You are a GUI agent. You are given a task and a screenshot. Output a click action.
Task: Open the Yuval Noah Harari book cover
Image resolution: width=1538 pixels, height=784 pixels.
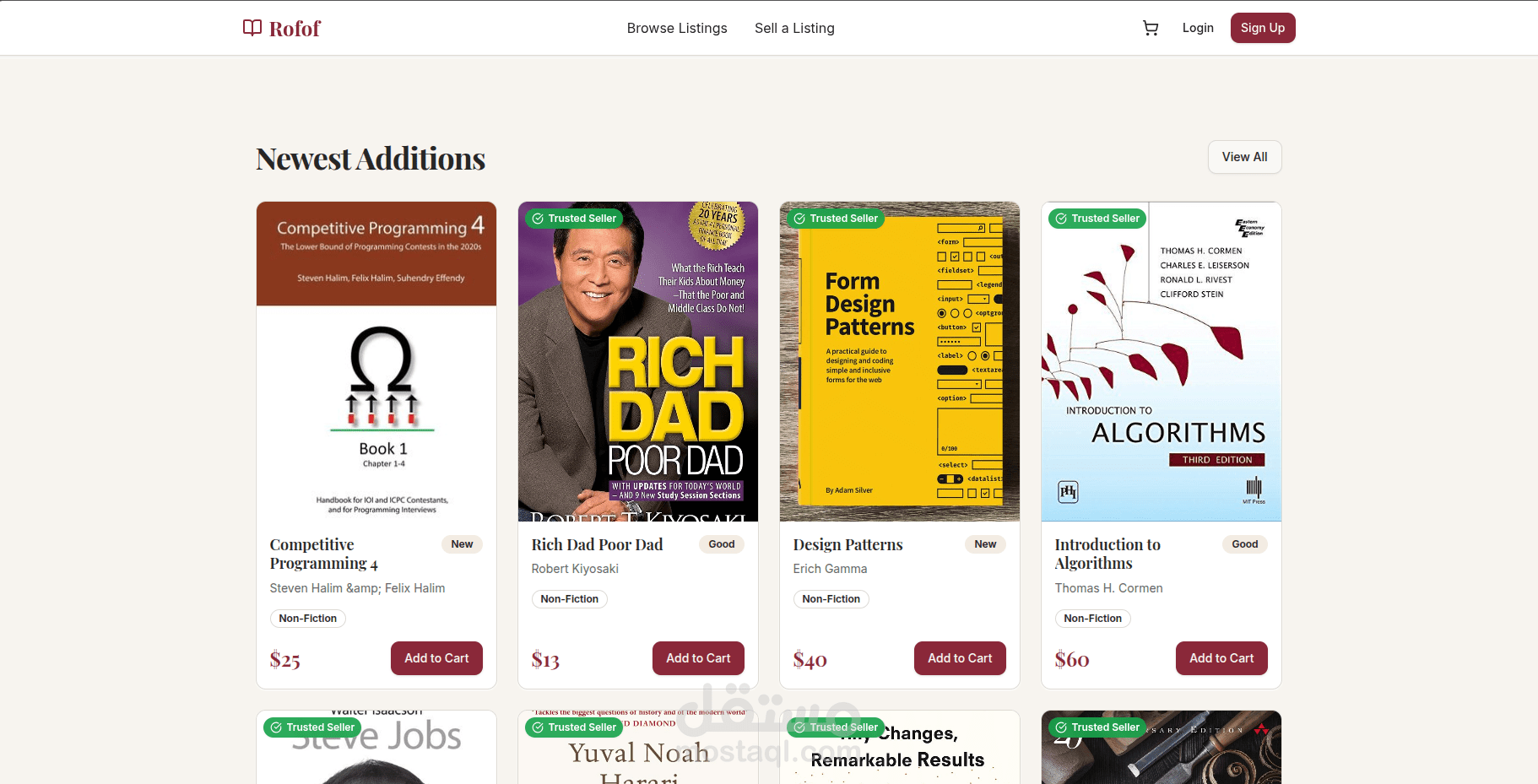pyautogui.click(x=638, y=748)
